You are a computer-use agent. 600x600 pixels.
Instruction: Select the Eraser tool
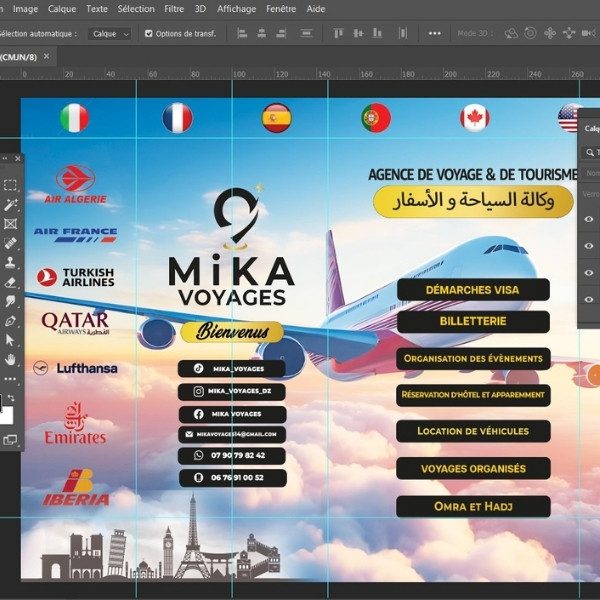[x=11, y=282]
